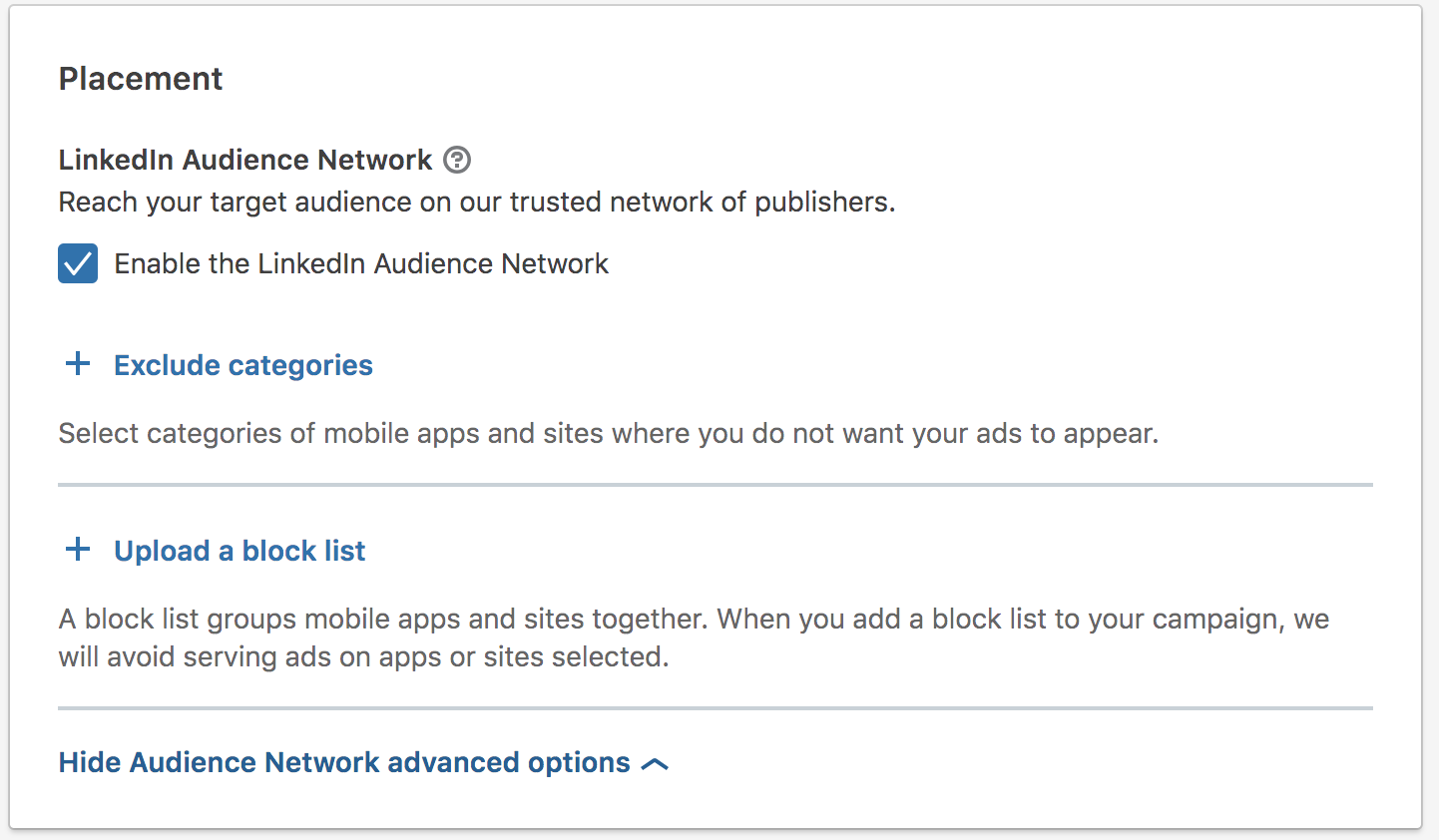Click the help icon beside LinkedIn Audience Network
Image resolution: width=1439 pixels, height=840 pixels.
(457, 160)
